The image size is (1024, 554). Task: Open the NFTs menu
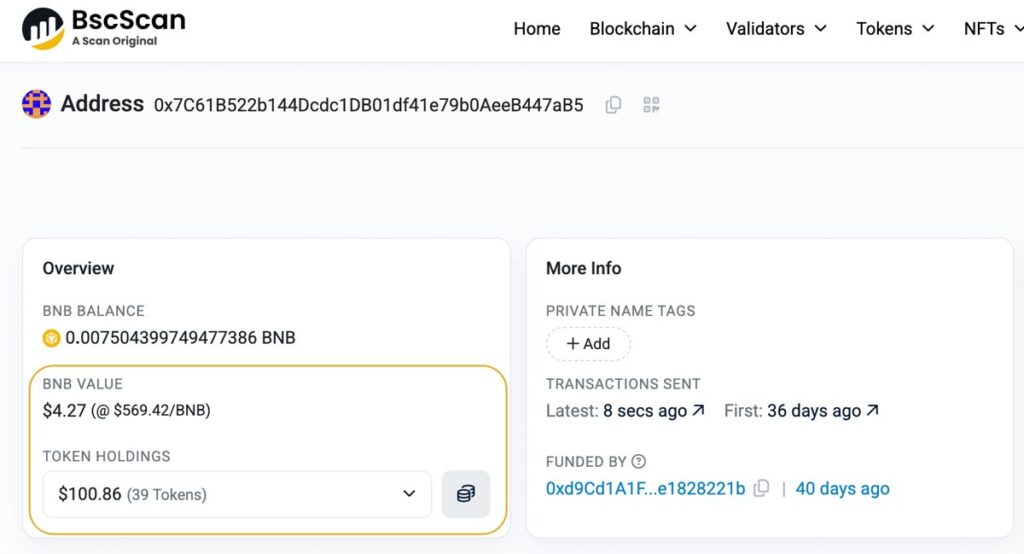click(993, 29)
